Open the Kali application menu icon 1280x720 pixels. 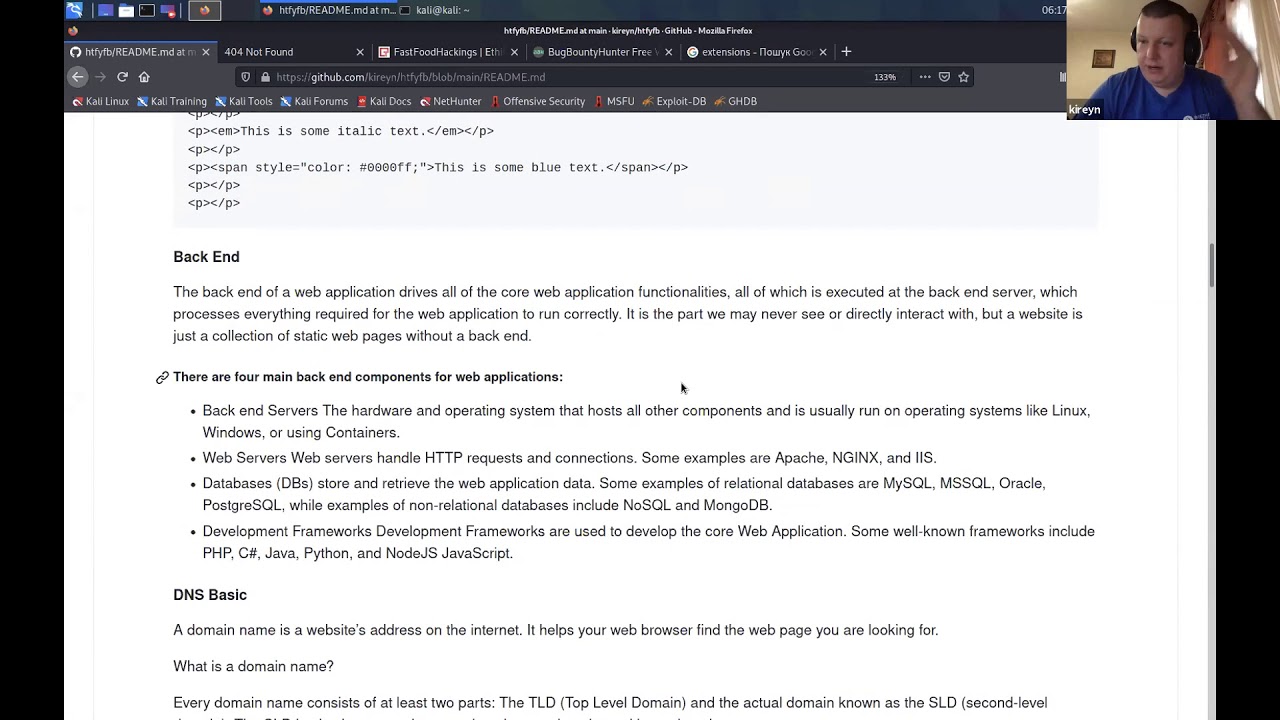[x=74, y=10]
